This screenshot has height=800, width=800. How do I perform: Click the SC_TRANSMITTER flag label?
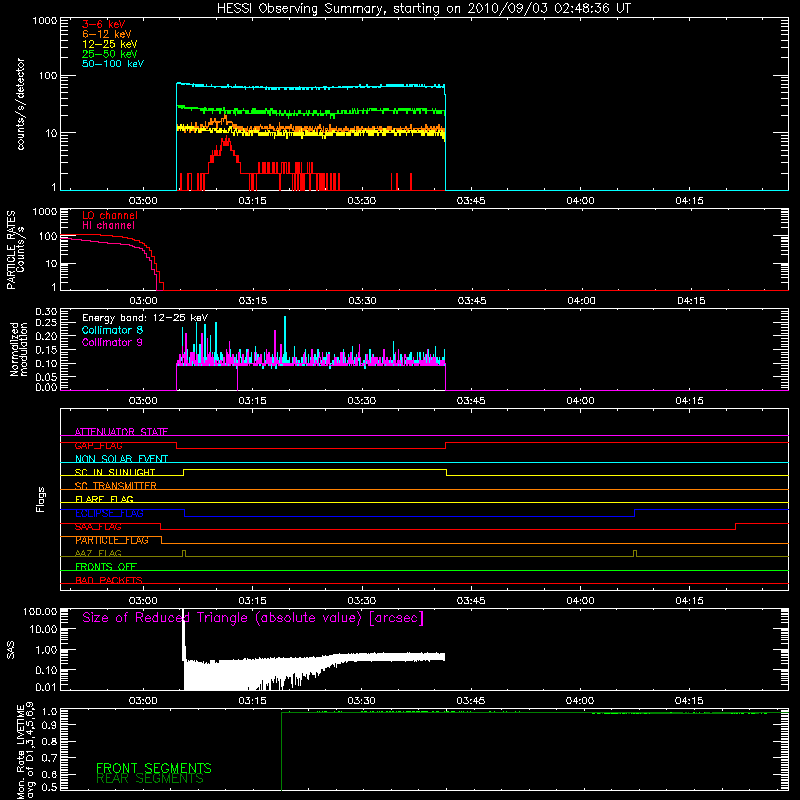(x=115, y=485)
